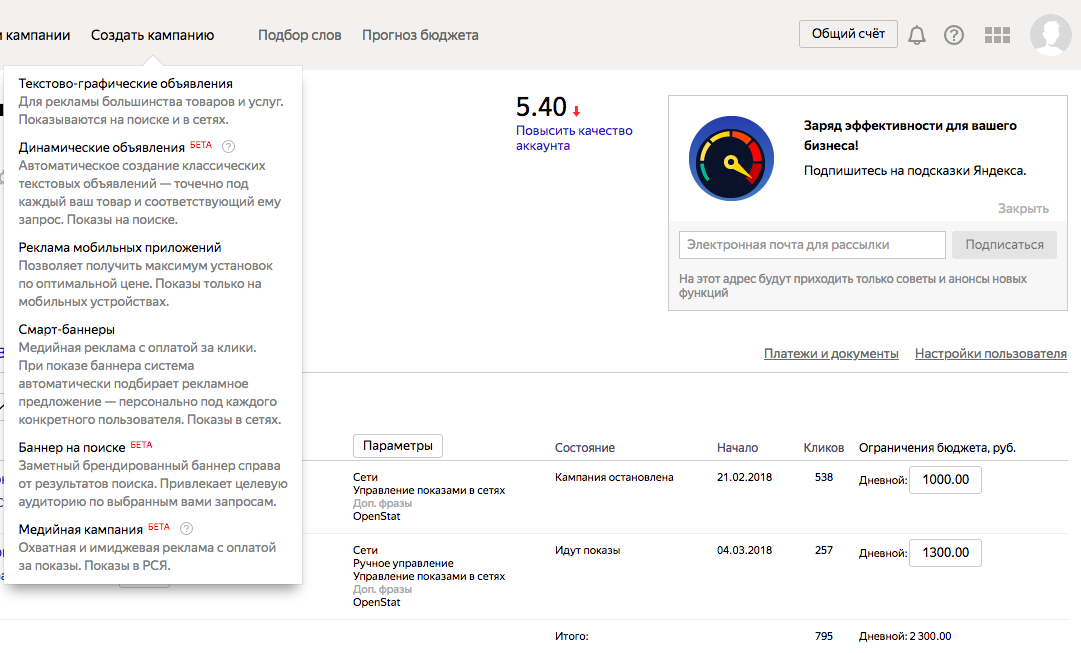Open the help question mark icon

pyautogui.click(x=954, y=34)
